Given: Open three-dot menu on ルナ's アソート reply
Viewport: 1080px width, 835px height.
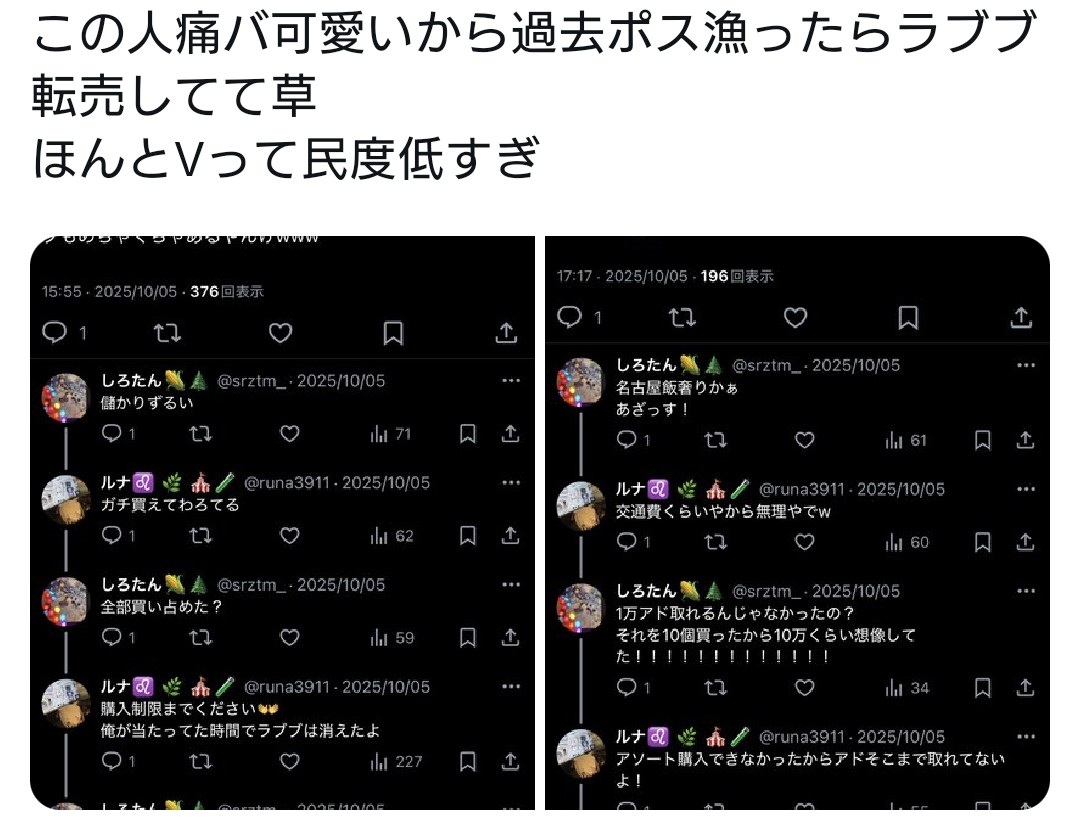Looking at the screenshot, I should 1026,736.
